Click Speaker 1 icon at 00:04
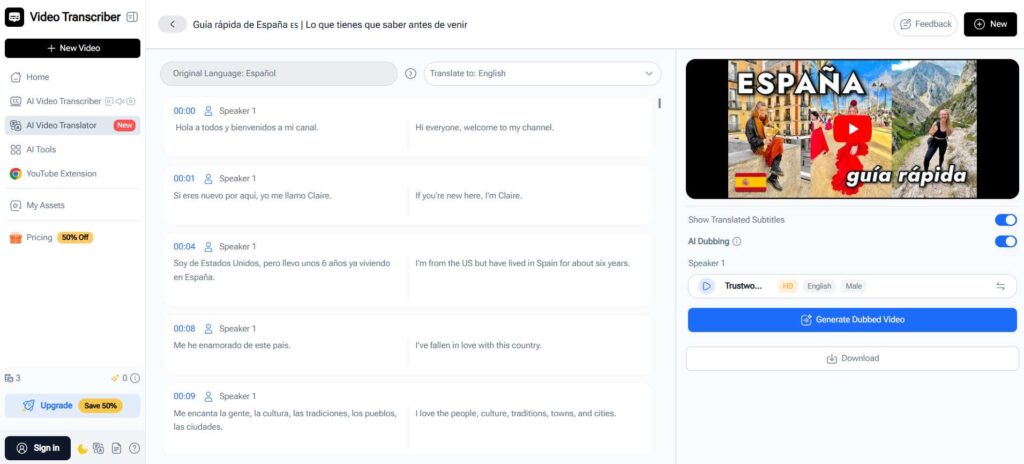The height and width of the screenshot is (464, 1024). click(209, 247)
